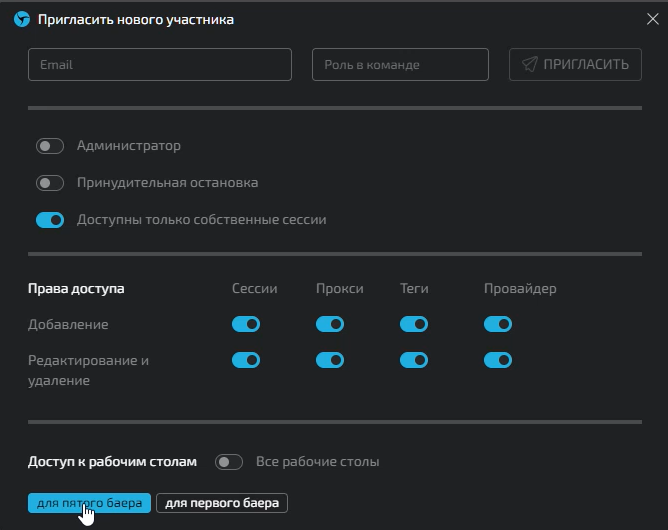The image size is (668, 530).
Task: Click the 'Сессии' column header
Action: pos(254,289)
